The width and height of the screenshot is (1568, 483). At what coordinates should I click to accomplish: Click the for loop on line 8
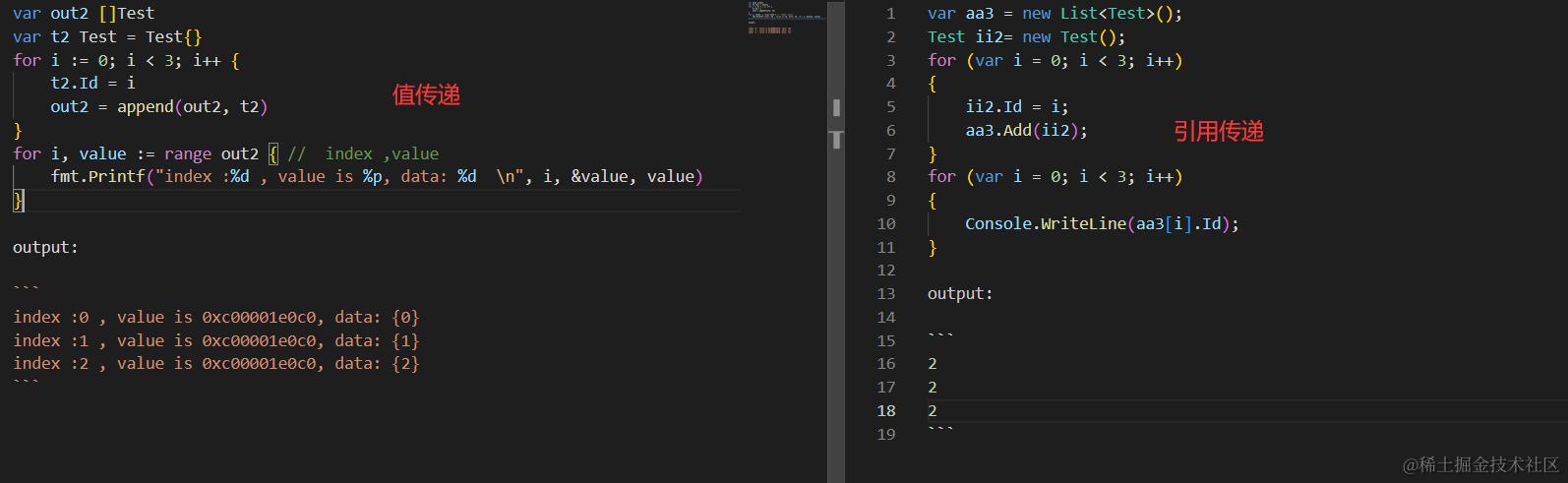[1055, 177]
